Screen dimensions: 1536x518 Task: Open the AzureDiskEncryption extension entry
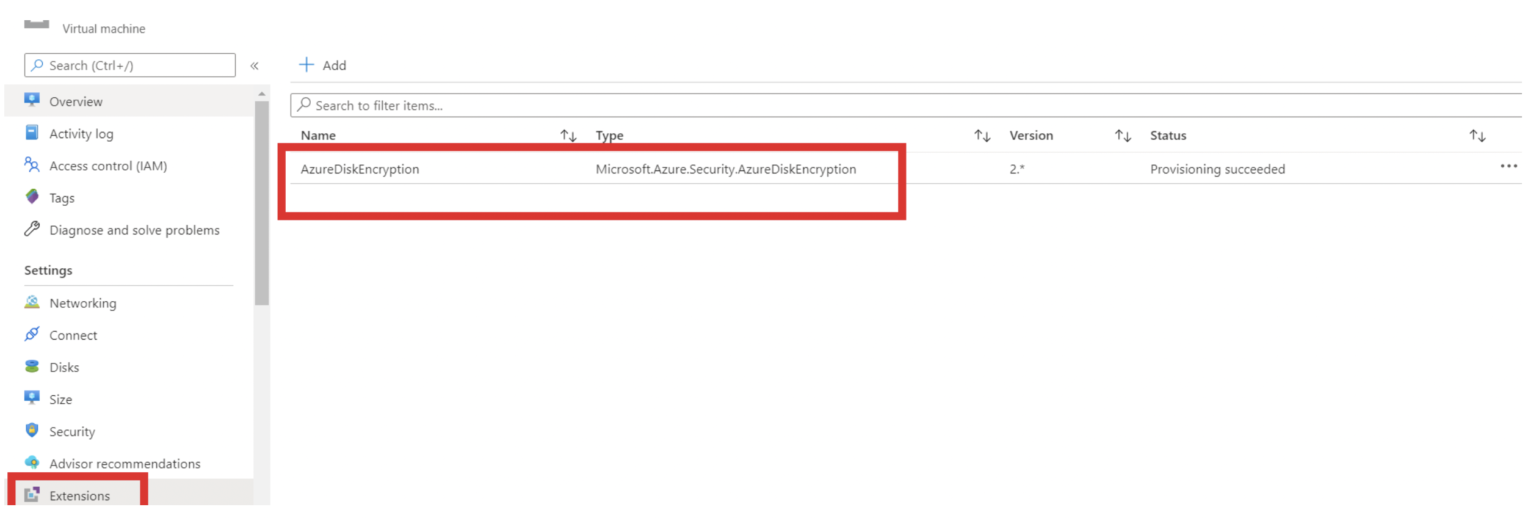(x=360, y=169)
